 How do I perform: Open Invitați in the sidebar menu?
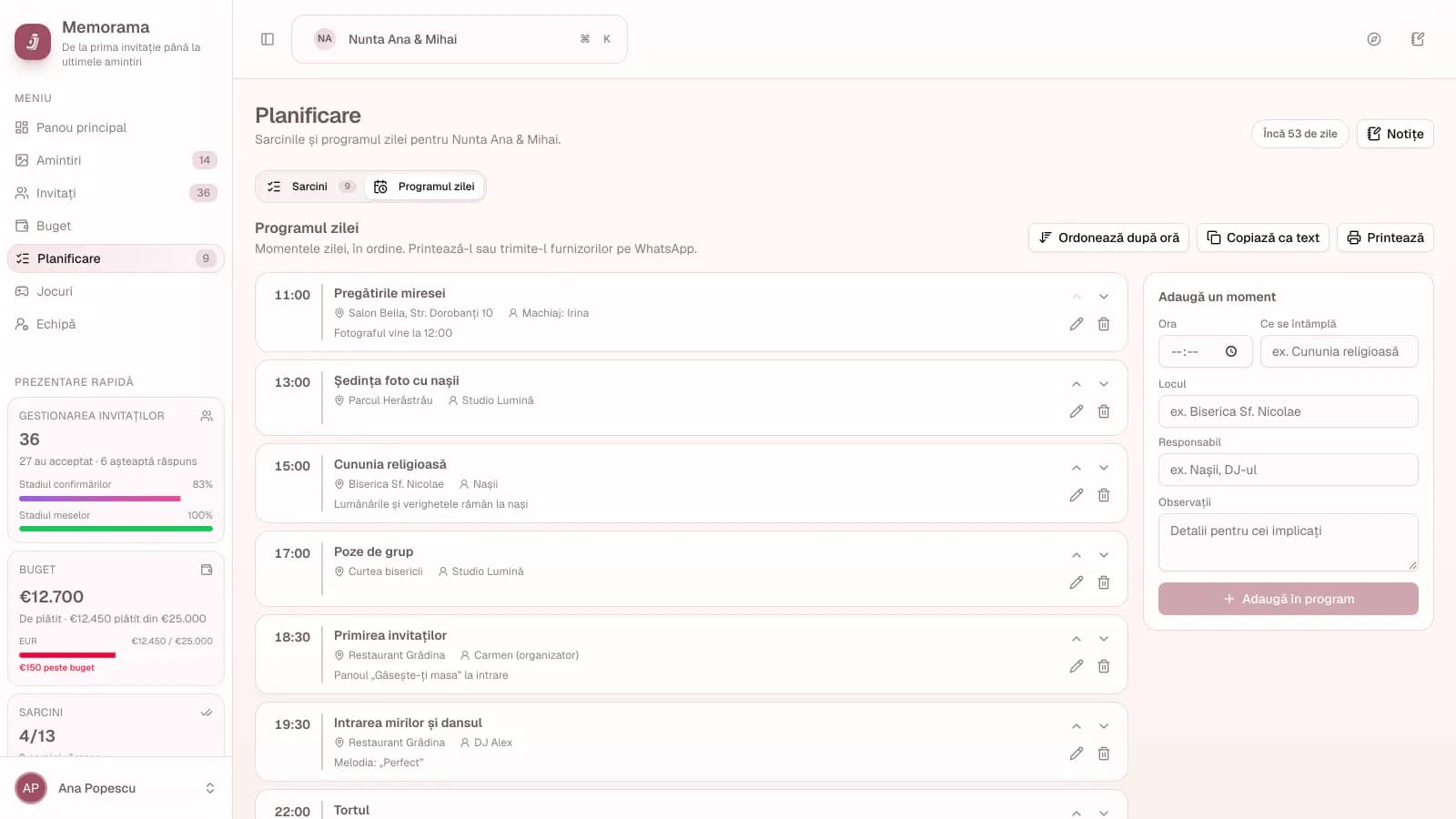coord(116,193)
